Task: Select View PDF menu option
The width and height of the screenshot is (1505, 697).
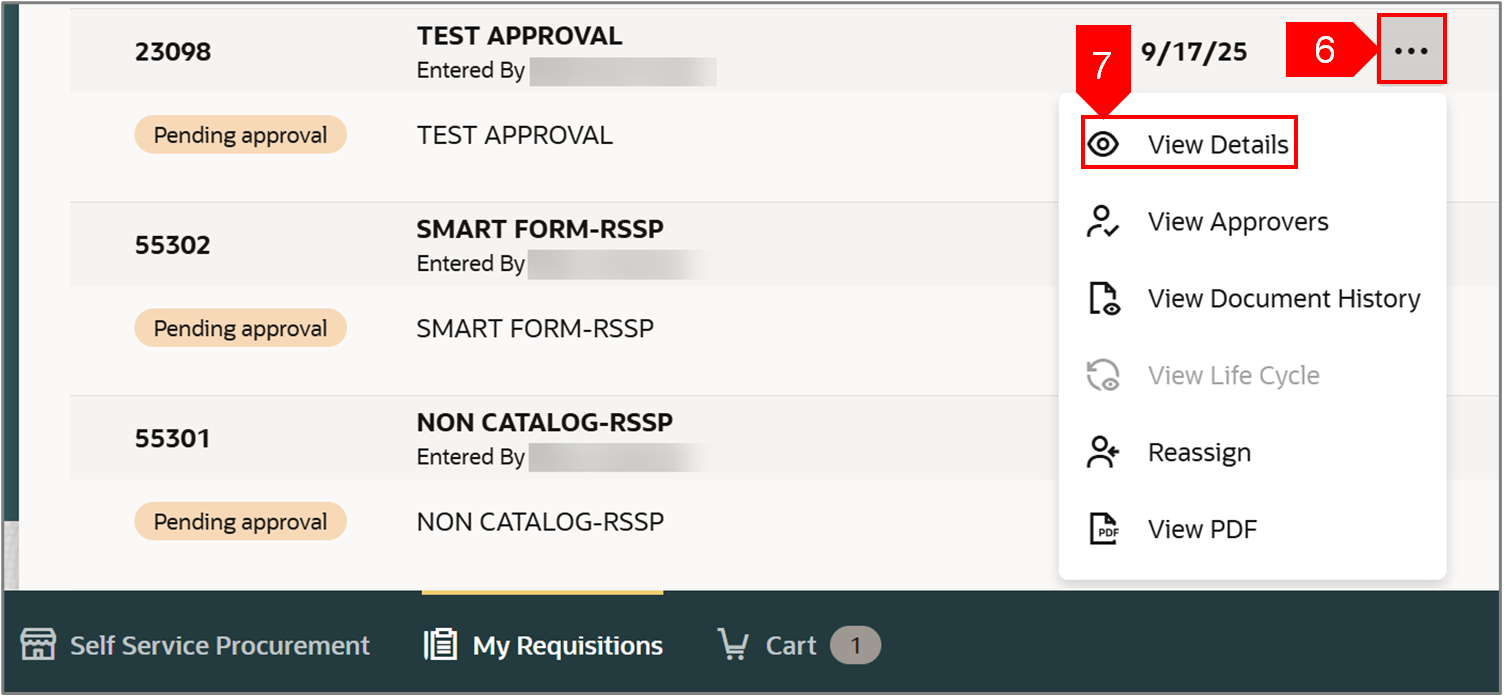Action: click(1201, 530)
